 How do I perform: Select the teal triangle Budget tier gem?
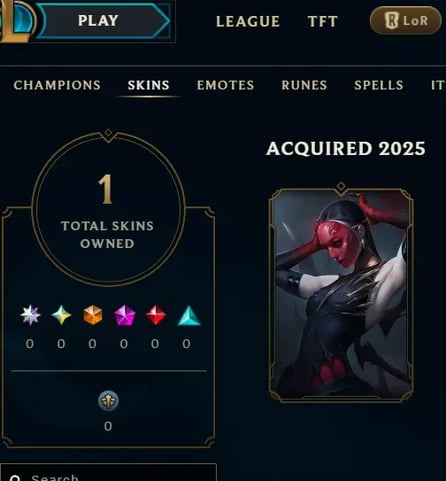(x=189, y=315)
